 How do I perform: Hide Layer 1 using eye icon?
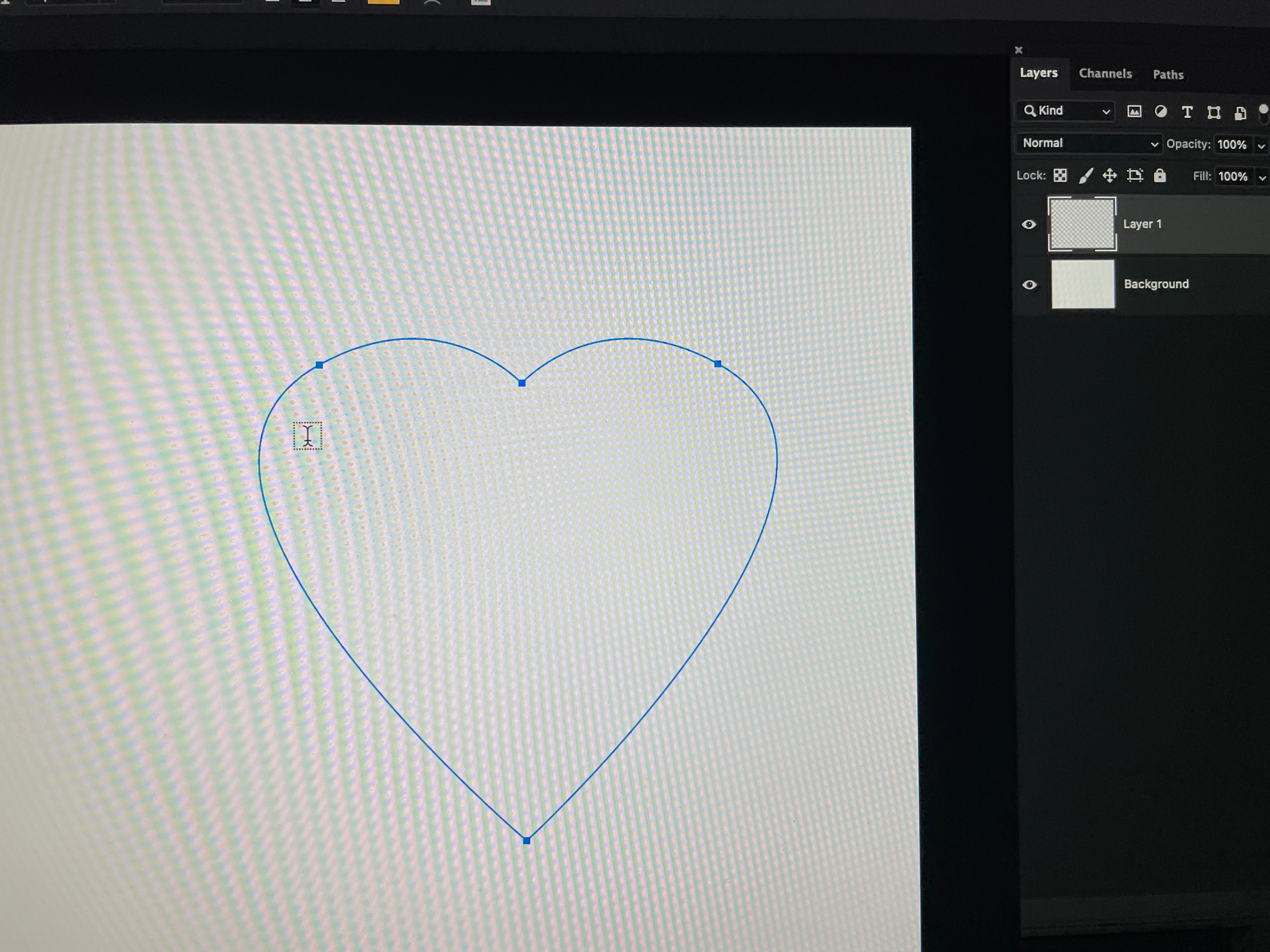tap(1029, 224)
